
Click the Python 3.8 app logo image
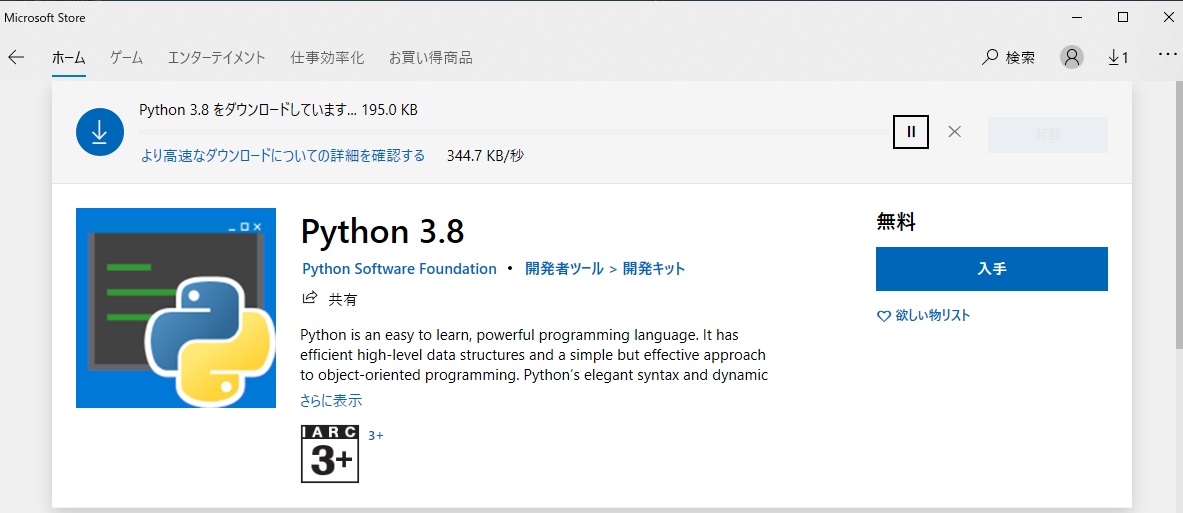coord(176,308)
